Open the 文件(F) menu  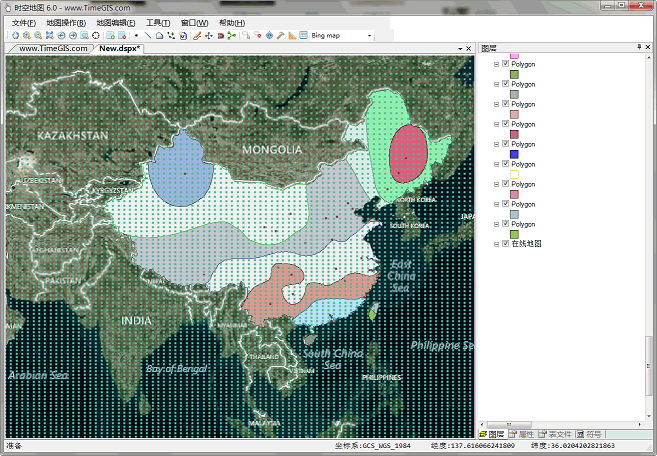tap(24, 22)
